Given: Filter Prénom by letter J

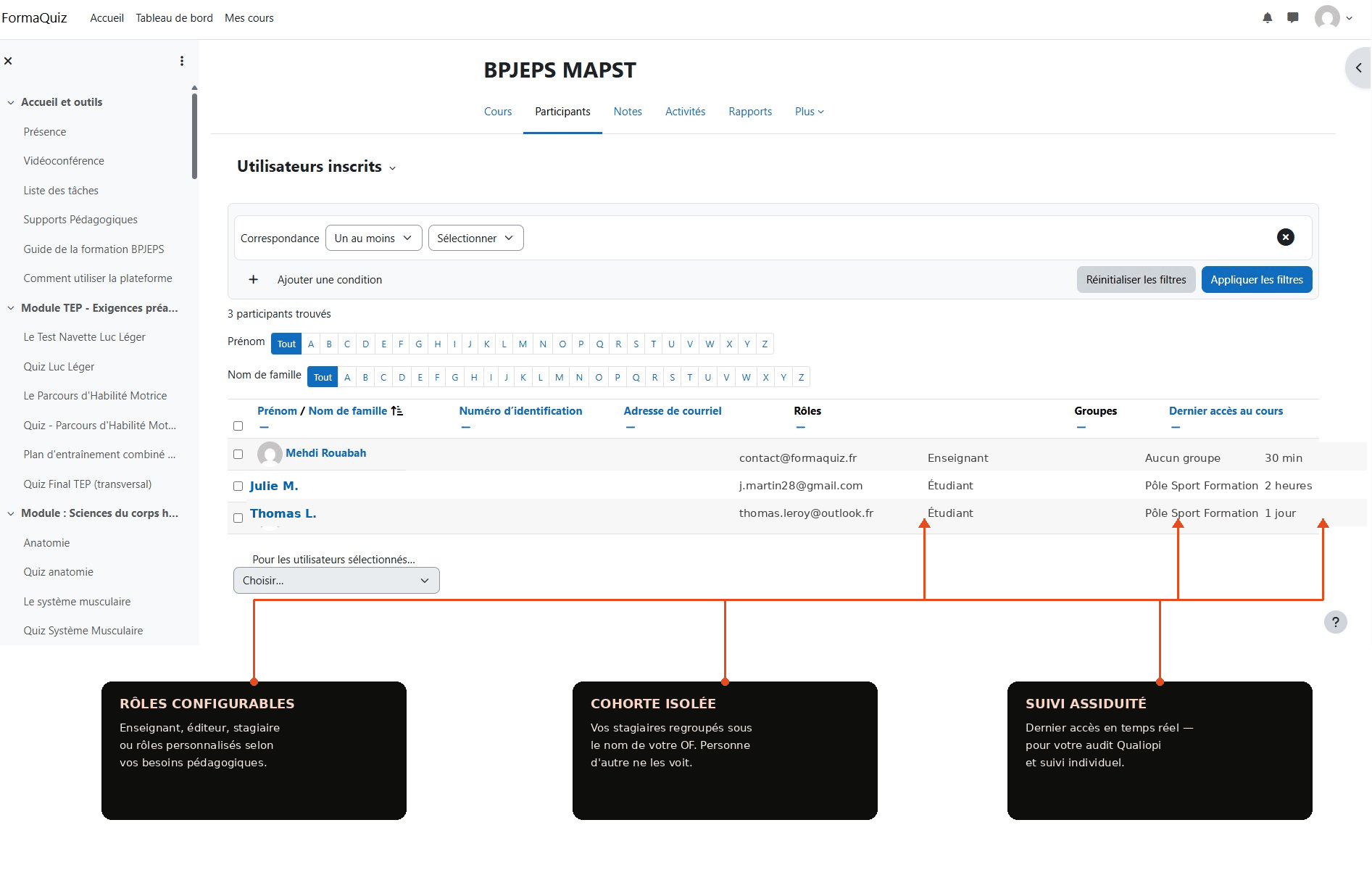Looking at the screenshot, I should click(x=470, y=344).
